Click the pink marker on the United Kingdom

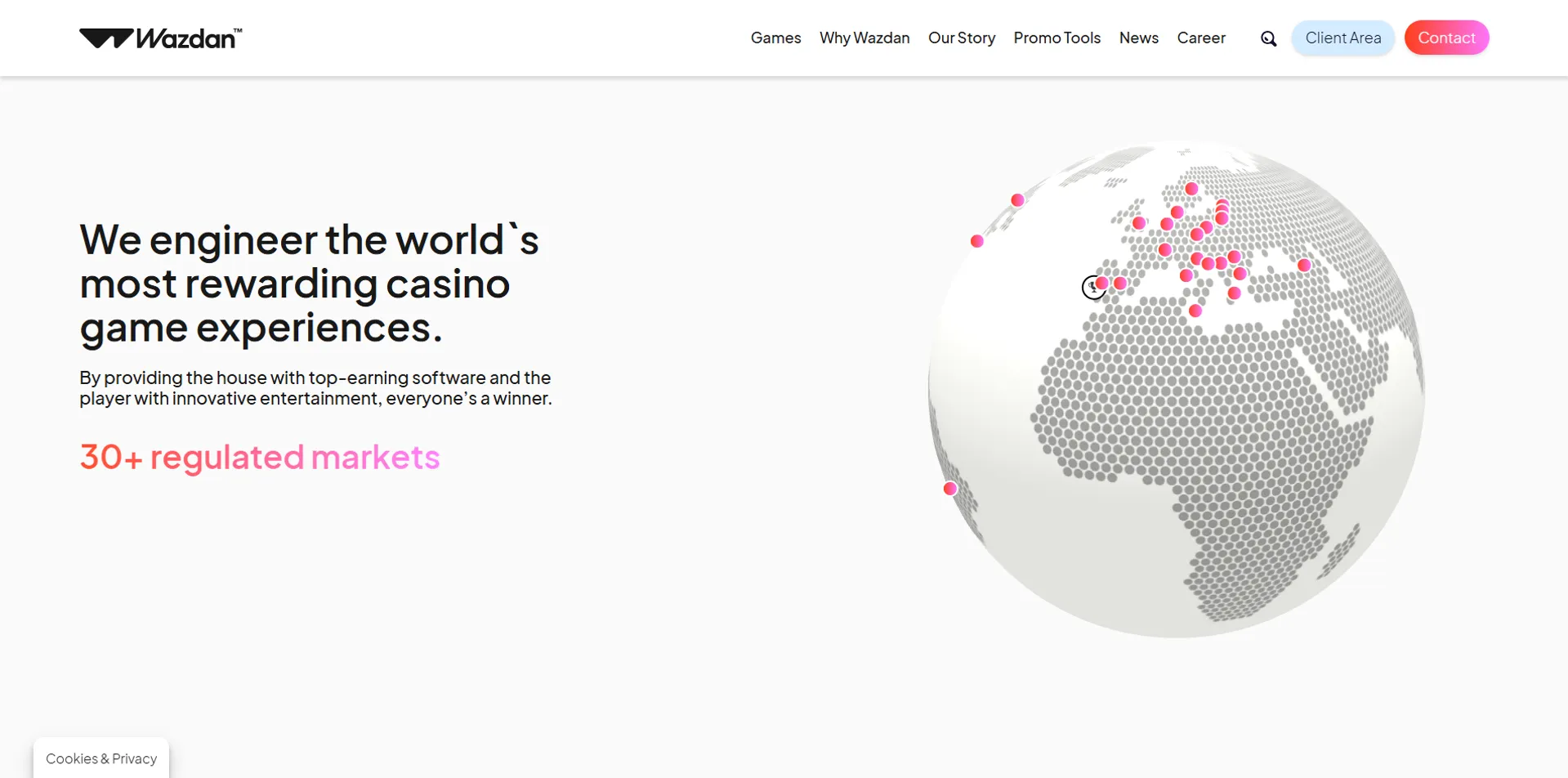(x=1139, y=223)
